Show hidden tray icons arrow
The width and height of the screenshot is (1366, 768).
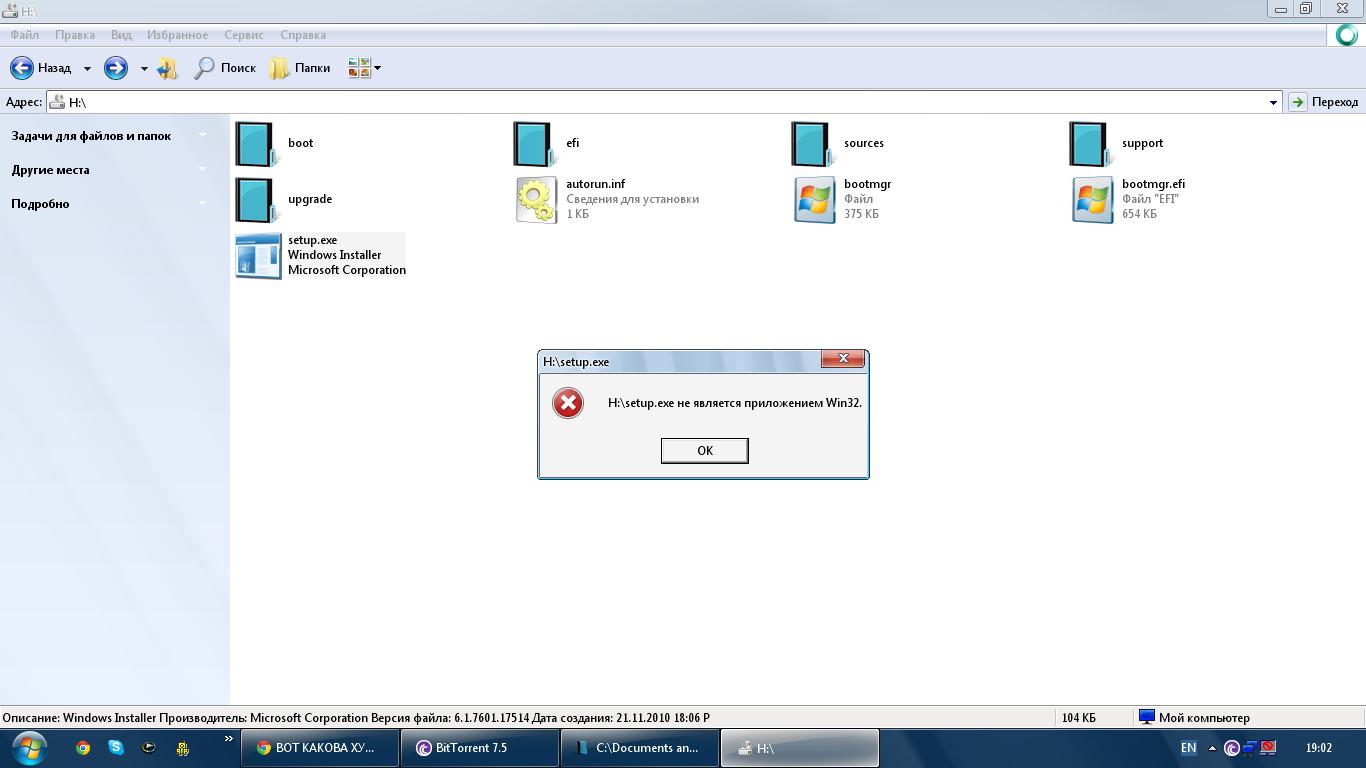pyautogui.click(x=1212, y=748)
